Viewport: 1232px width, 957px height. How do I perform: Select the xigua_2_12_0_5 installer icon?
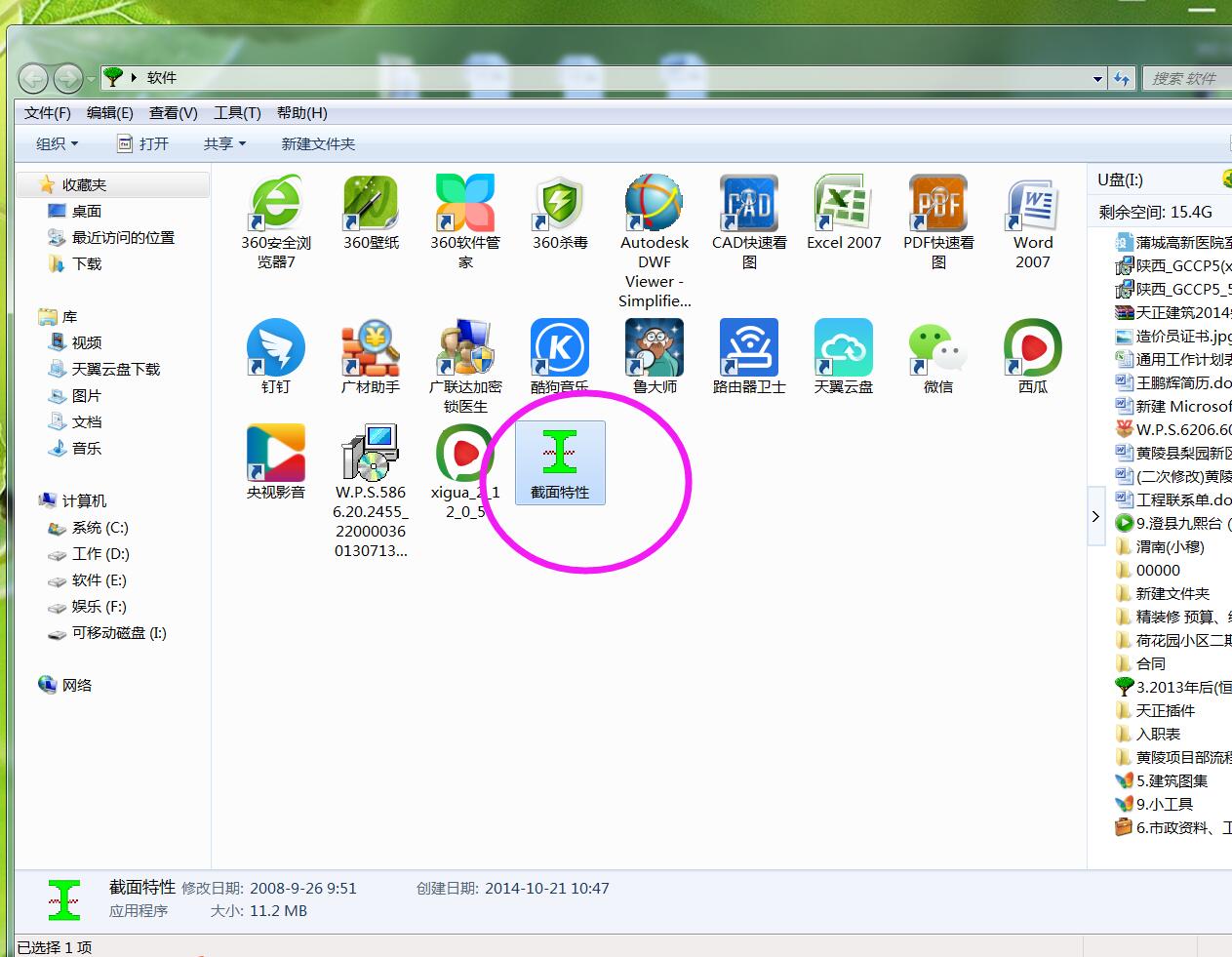tap(465, 453)
